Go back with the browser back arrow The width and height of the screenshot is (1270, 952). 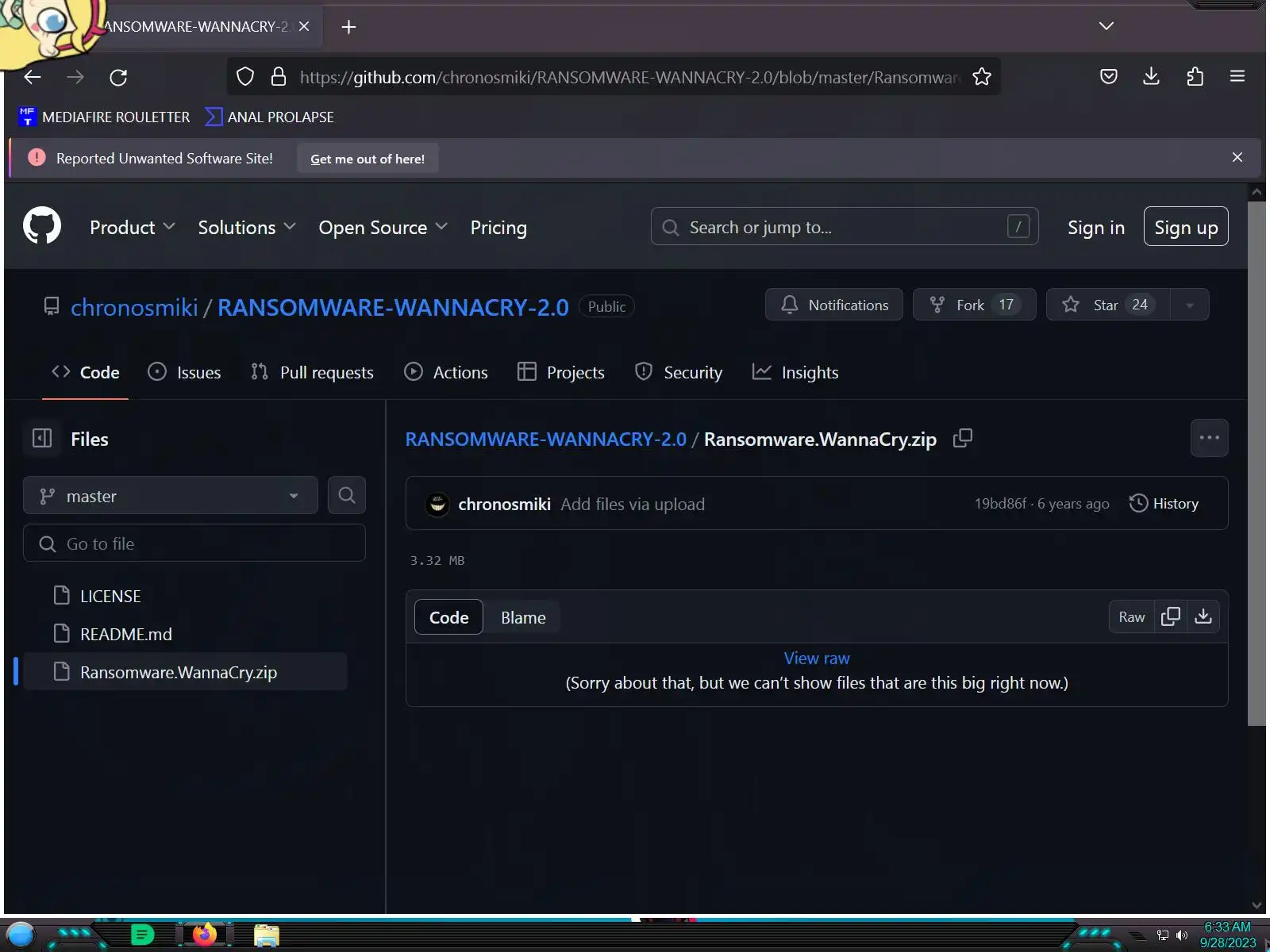(x=33, y=77)
